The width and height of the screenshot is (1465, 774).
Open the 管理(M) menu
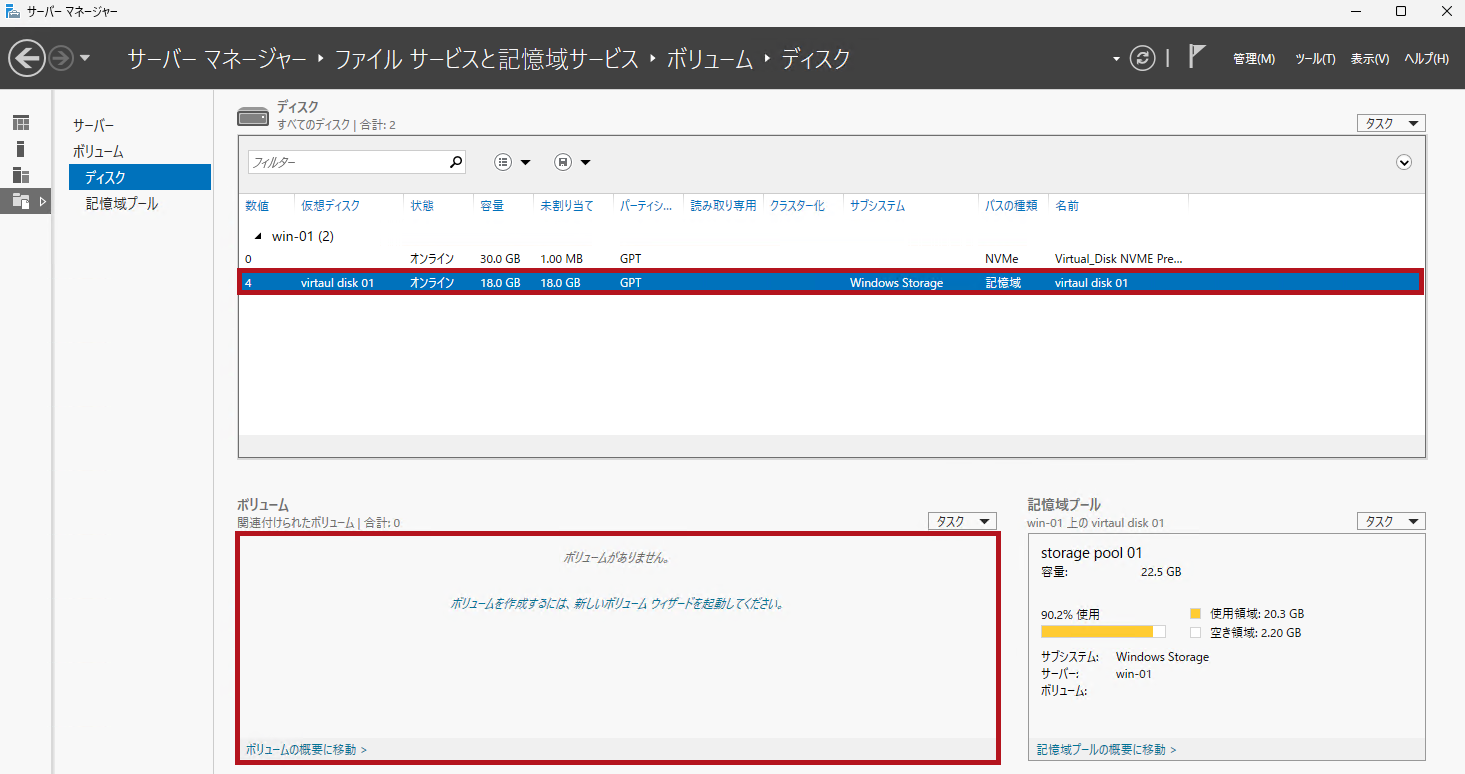point(1253,59)
